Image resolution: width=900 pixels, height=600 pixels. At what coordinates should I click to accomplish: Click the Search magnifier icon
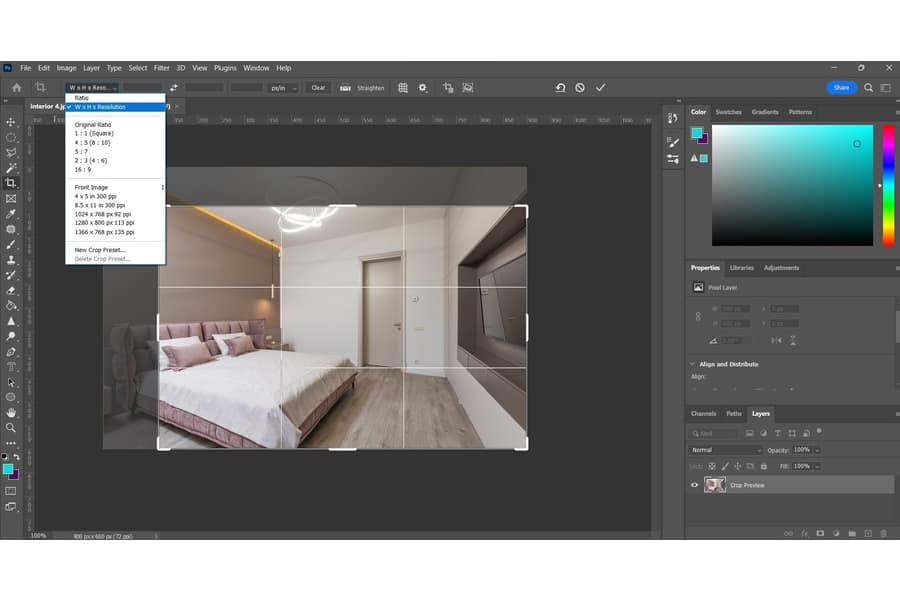(868, 88)
